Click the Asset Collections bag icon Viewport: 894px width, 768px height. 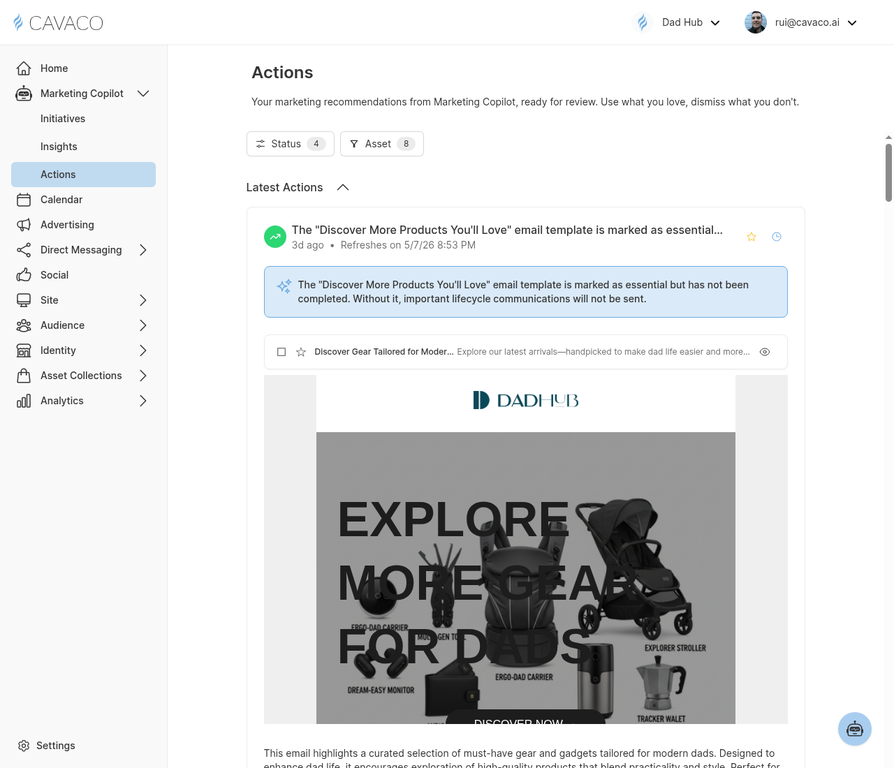pyautogui.click(x=23, y=375)
